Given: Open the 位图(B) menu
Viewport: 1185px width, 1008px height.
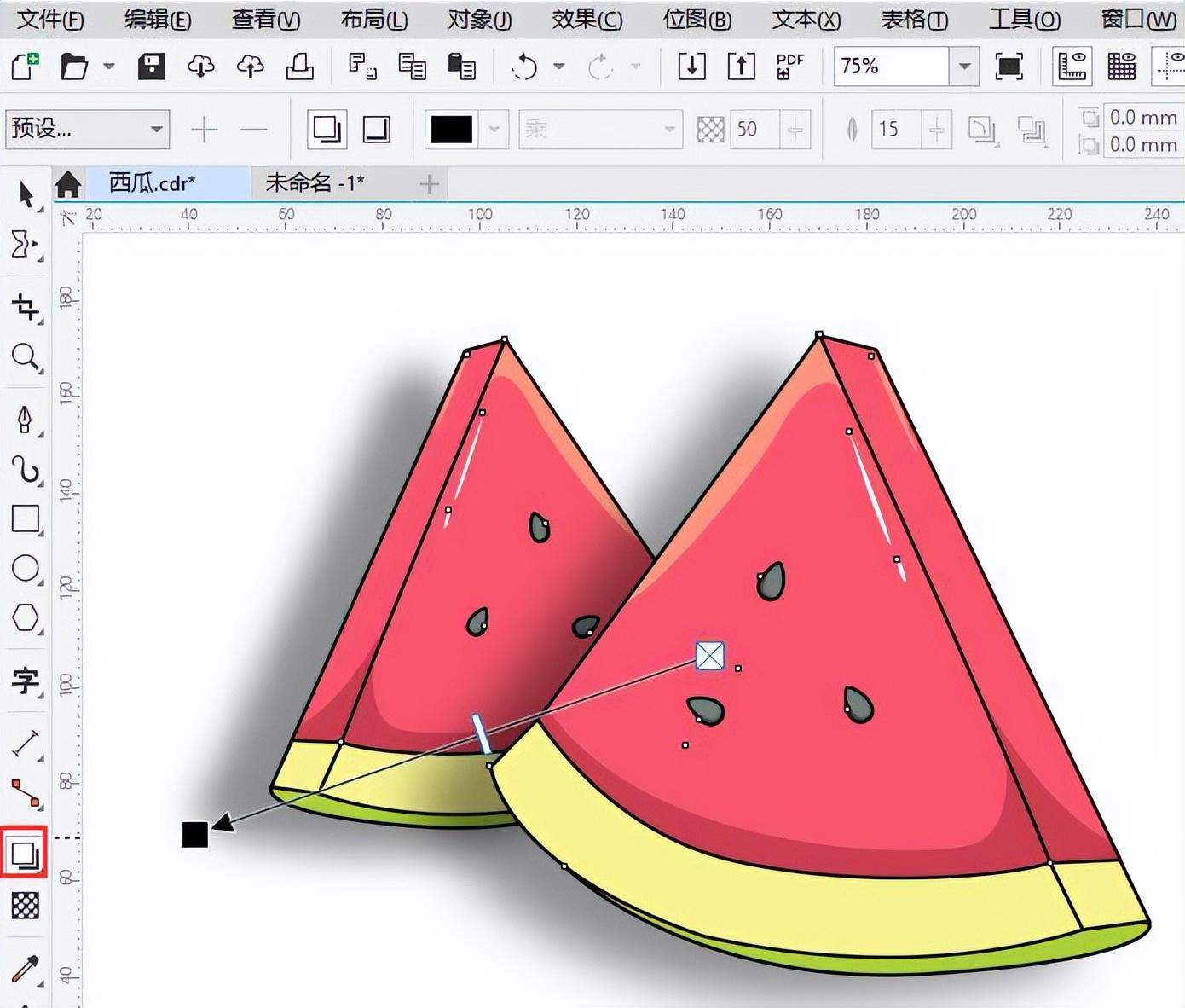Looking at the screenshot, I should click(x=697, y=19).
